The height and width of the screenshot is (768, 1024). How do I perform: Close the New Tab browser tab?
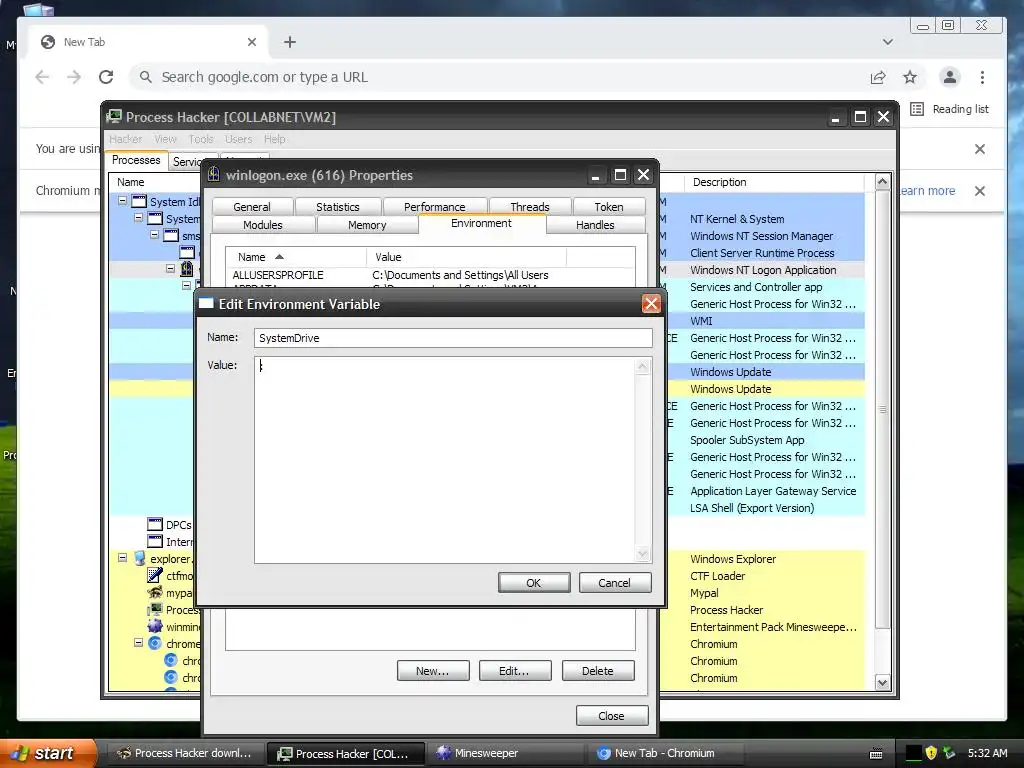pyautogui.click(x=252, y=42)
